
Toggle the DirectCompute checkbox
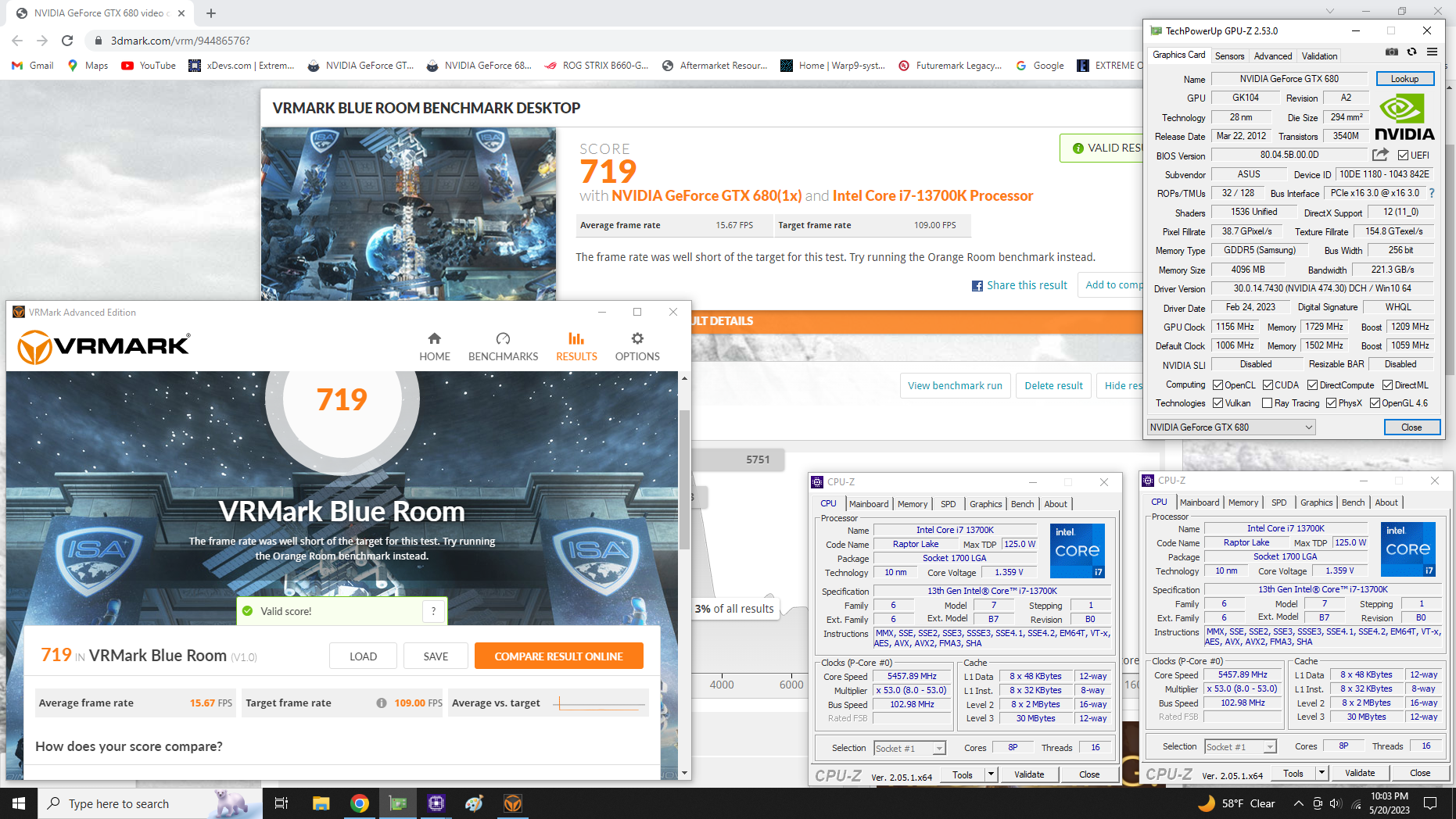tap(1312, 385)
